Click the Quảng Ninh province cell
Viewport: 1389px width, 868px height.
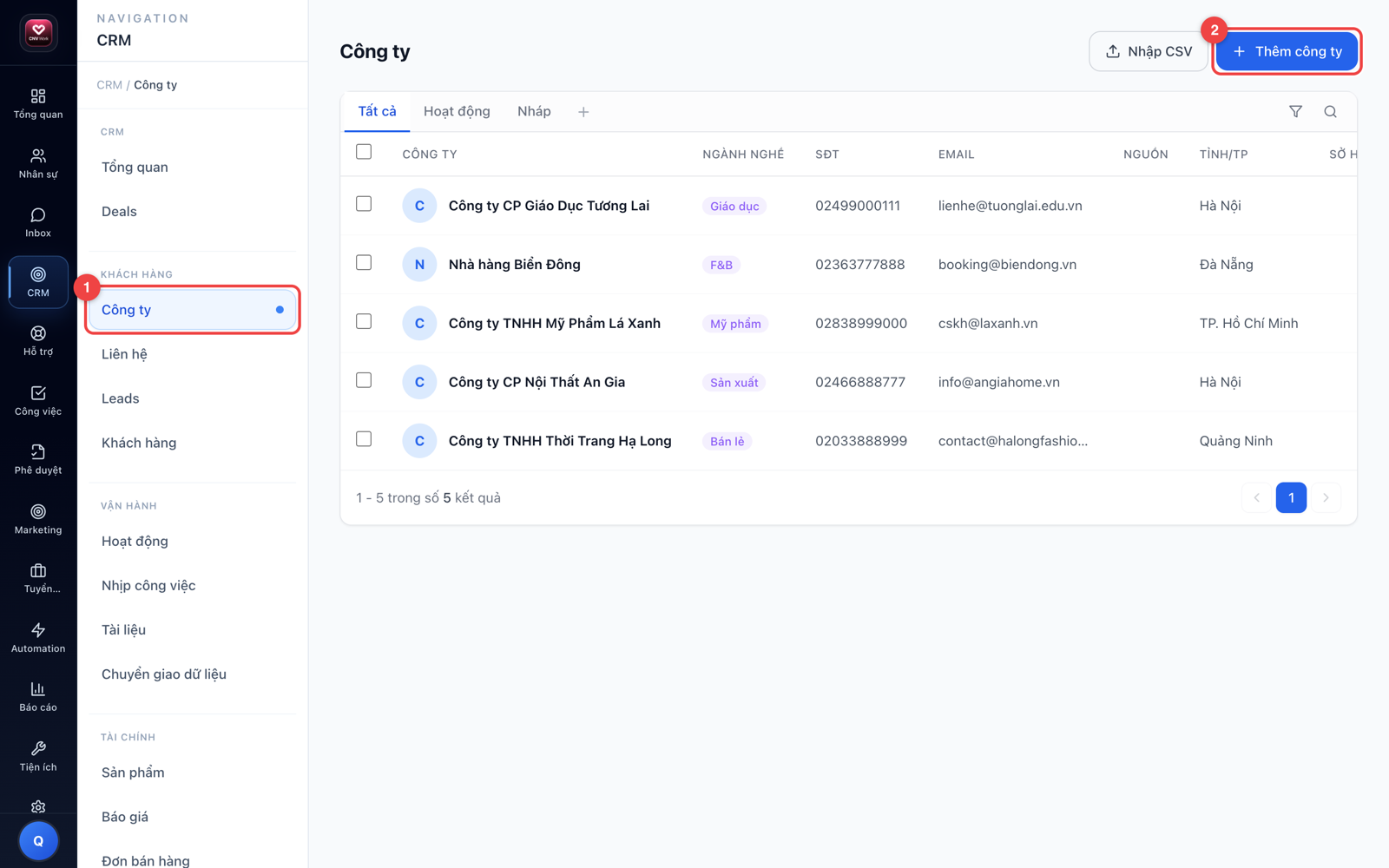tap(1236, 441)
